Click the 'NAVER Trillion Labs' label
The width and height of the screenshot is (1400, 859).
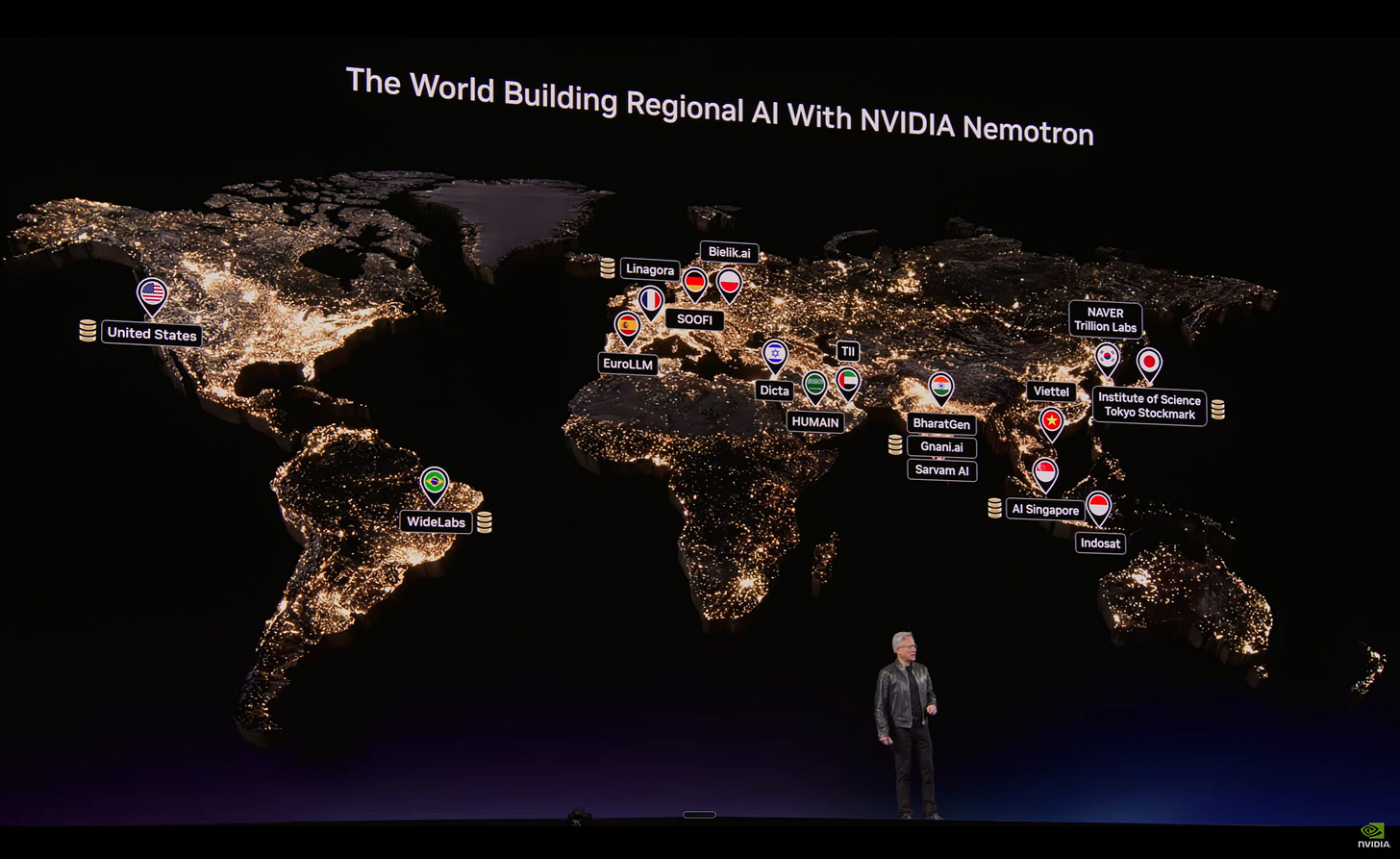[x=1106, y=319]
